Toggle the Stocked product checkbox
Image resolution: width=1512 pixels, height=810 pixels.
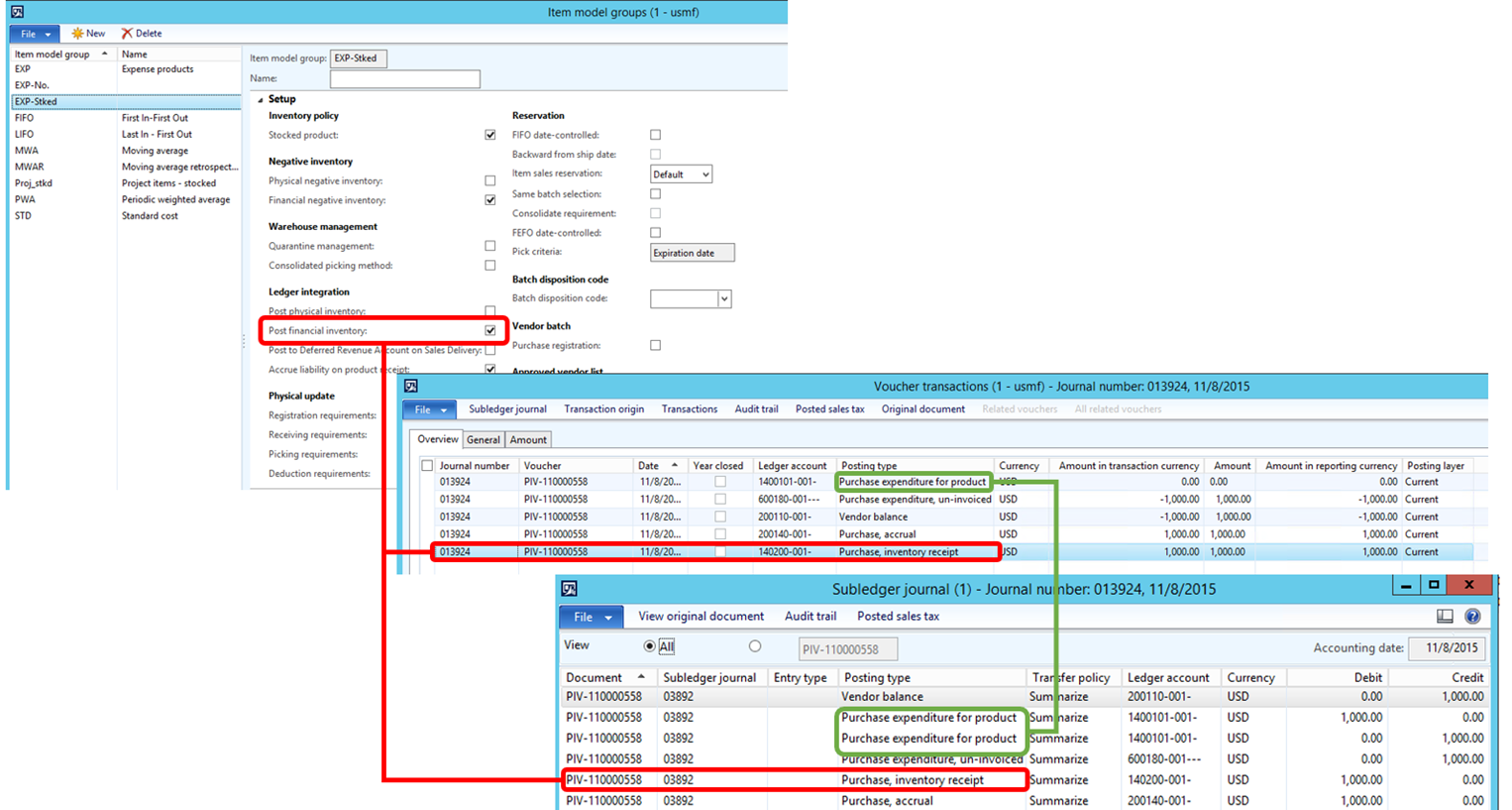490,135
